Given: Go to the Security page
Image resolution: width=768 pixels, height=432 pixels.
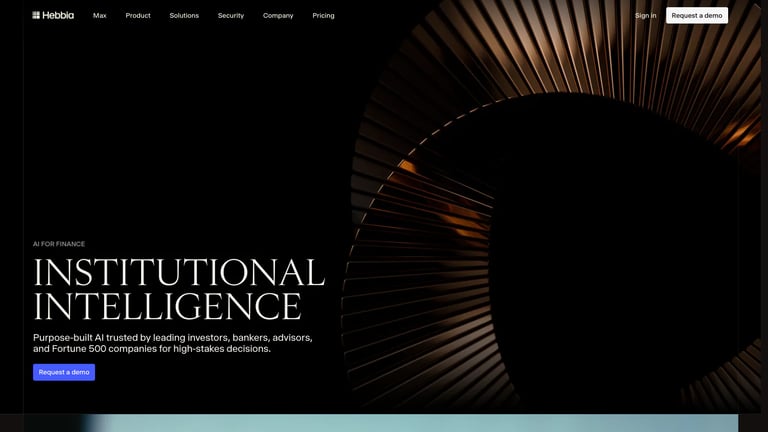Looking at the screenshot, I should pyautogui.click(x=231, y=16).
